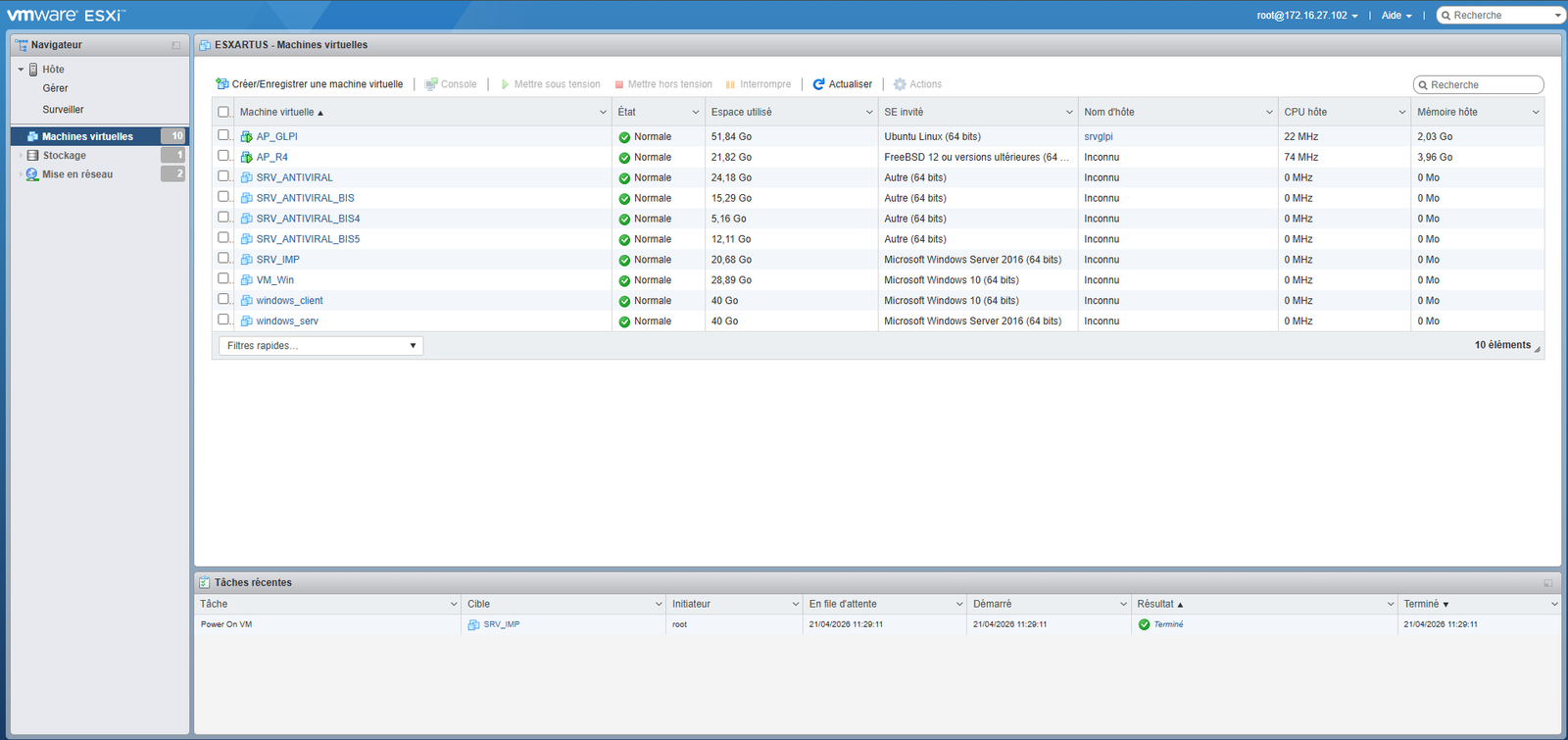The image size is (1568, 740).
Task: Open the windows_client virtual machine link
Action: coord(289,301)
